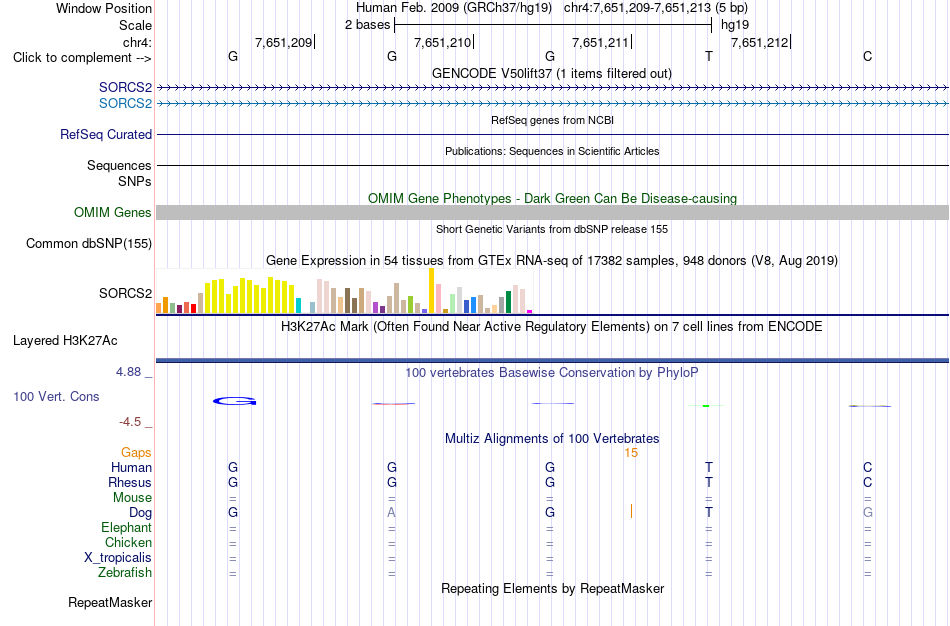Click the Layered H3K27Ac track label
The width and height of the screenshot is (950, 626).
pyautogui.click(x=65, y=341)
